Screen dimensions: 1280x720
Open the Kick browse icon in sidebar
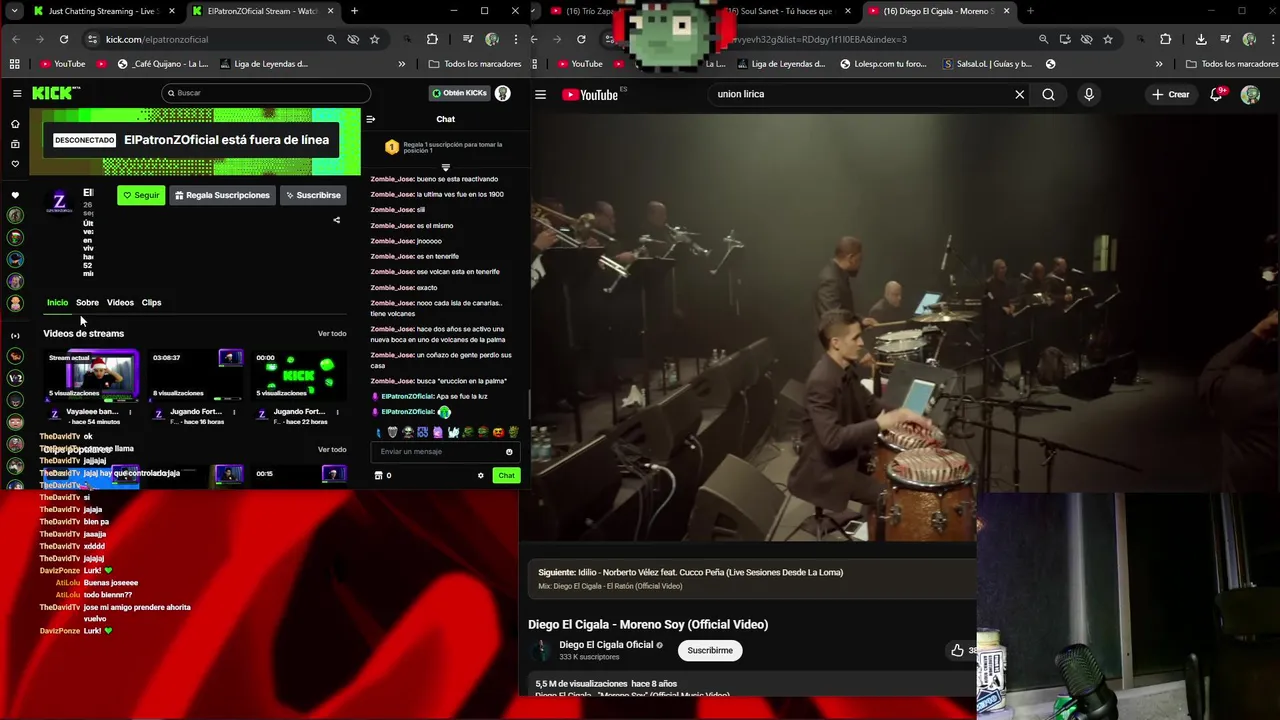(x=15, y=144)
